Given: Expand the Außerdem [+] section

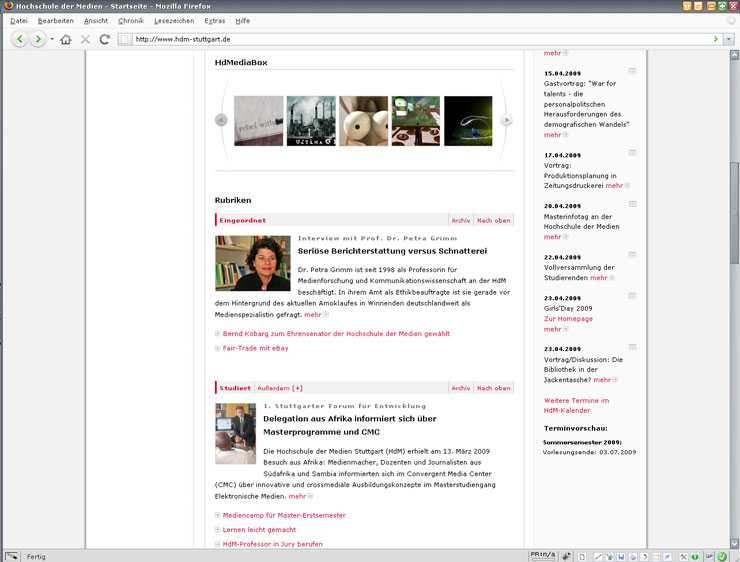Looking at the screenshot, I should tap(280, 388).
